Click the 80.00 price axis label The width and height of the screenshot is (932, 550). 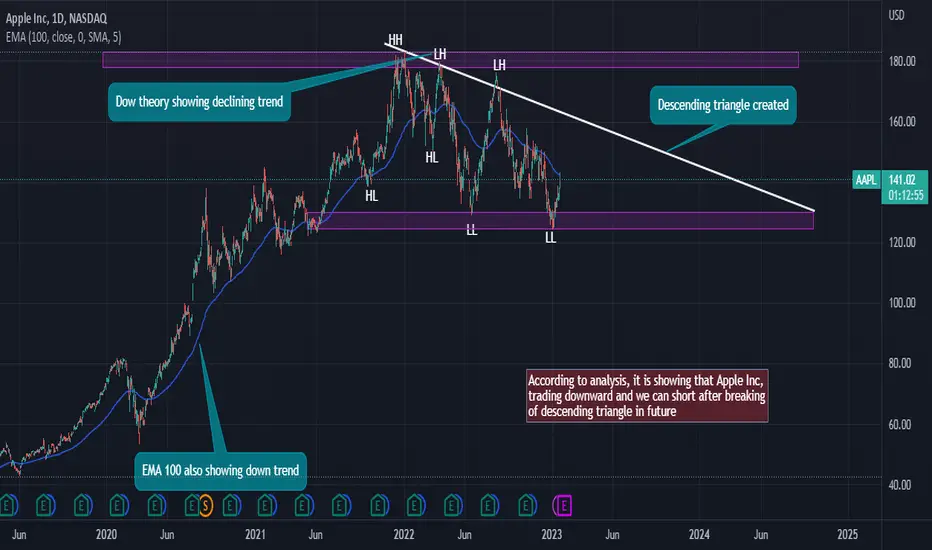[x=900, y=363]
